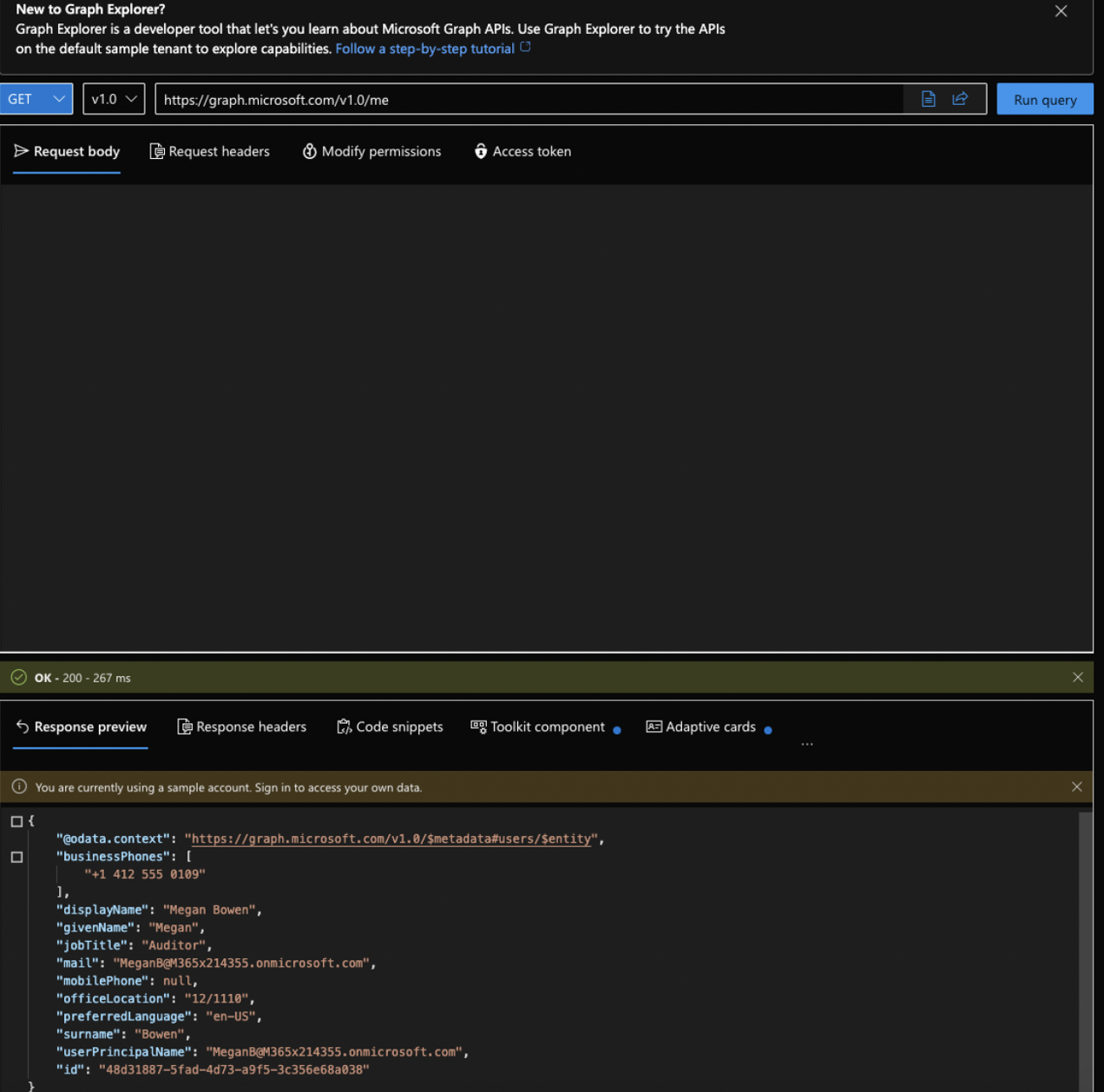Image resolution: width=1104 pixels, height=1092 pixels.
Task: Click the share query icon
Action: (x=960, y=99)
